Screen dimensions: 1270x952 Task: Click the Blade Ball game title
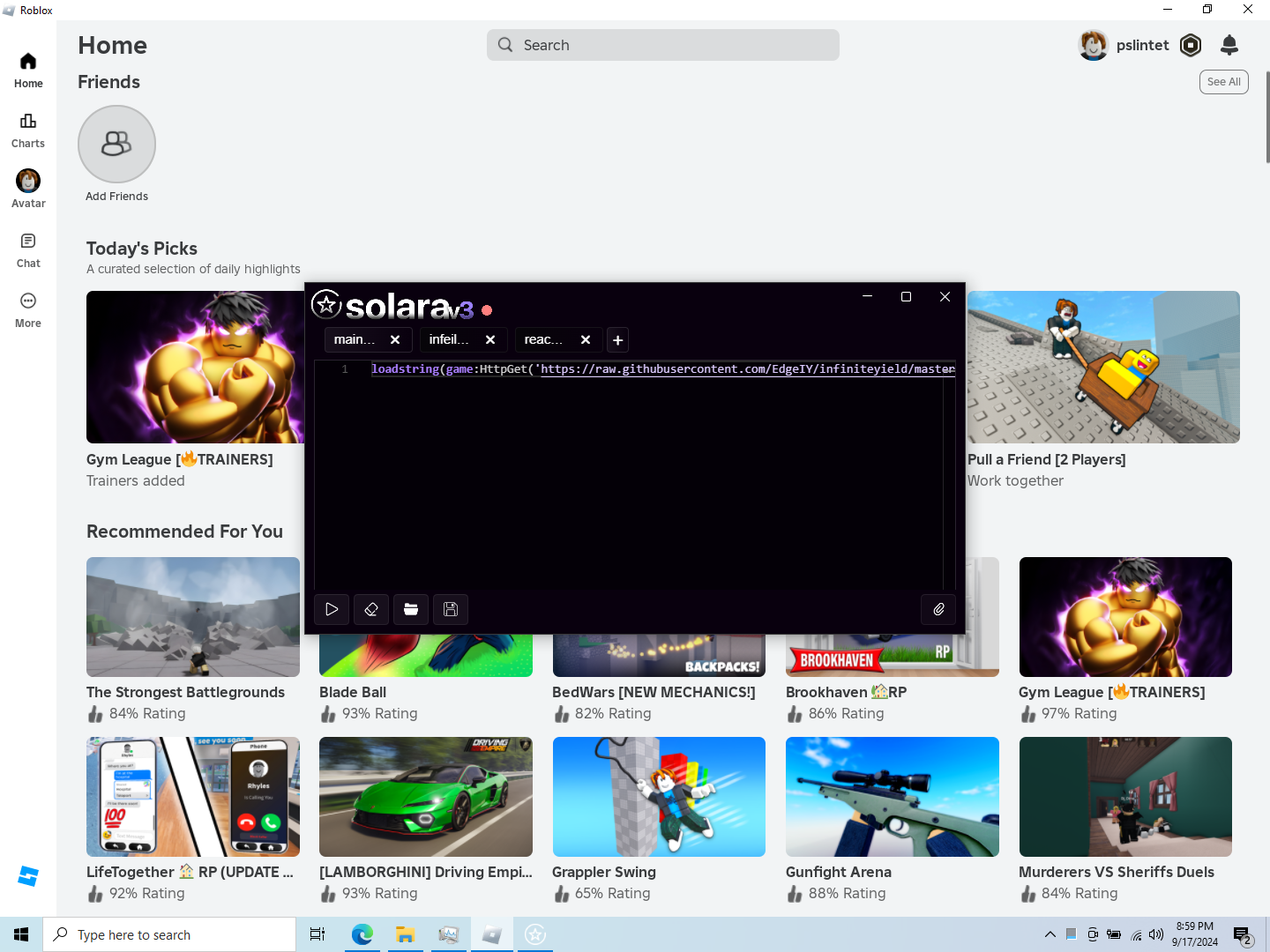(x=353, y=692)
